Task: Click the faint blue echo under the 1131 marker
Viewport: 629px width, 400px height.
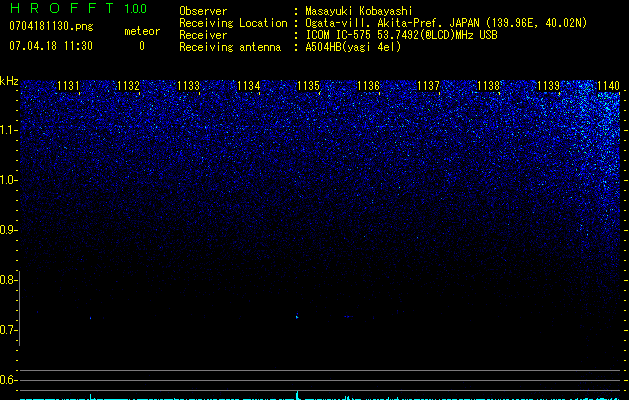Action: (x=91, y=318)
